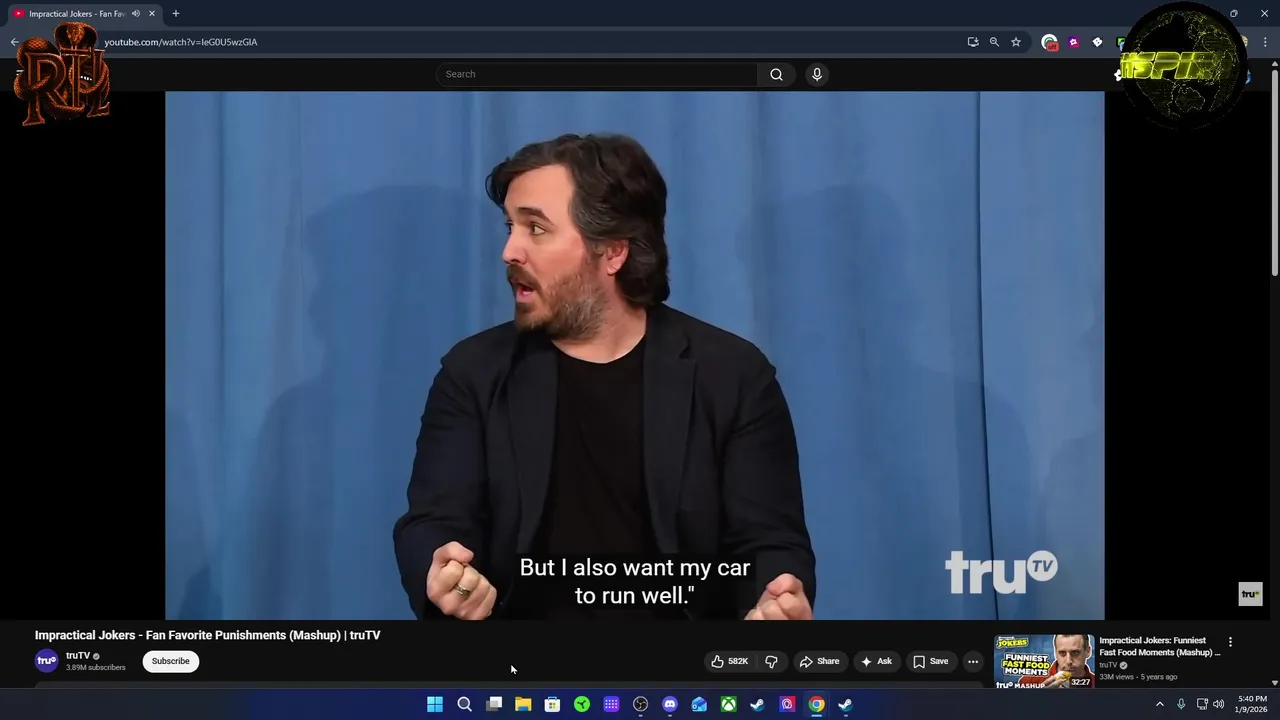
Task: Open the green circular app on taskbar
Action: point(582,705)
